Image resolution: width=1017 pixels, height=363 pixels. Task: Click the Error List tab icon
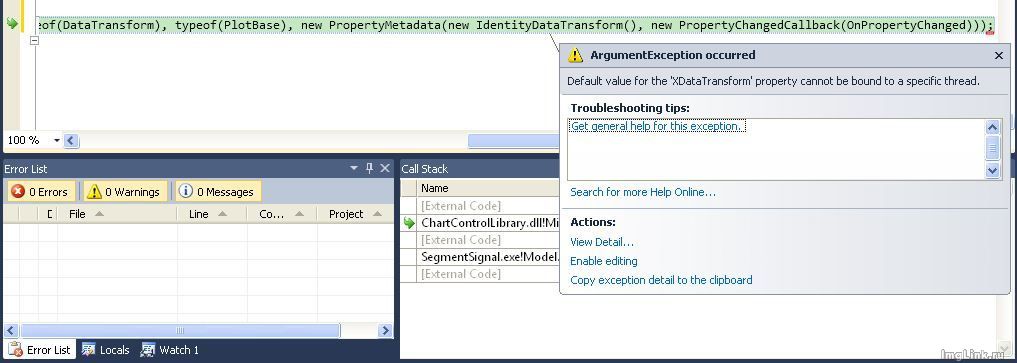tap(16, 350)
